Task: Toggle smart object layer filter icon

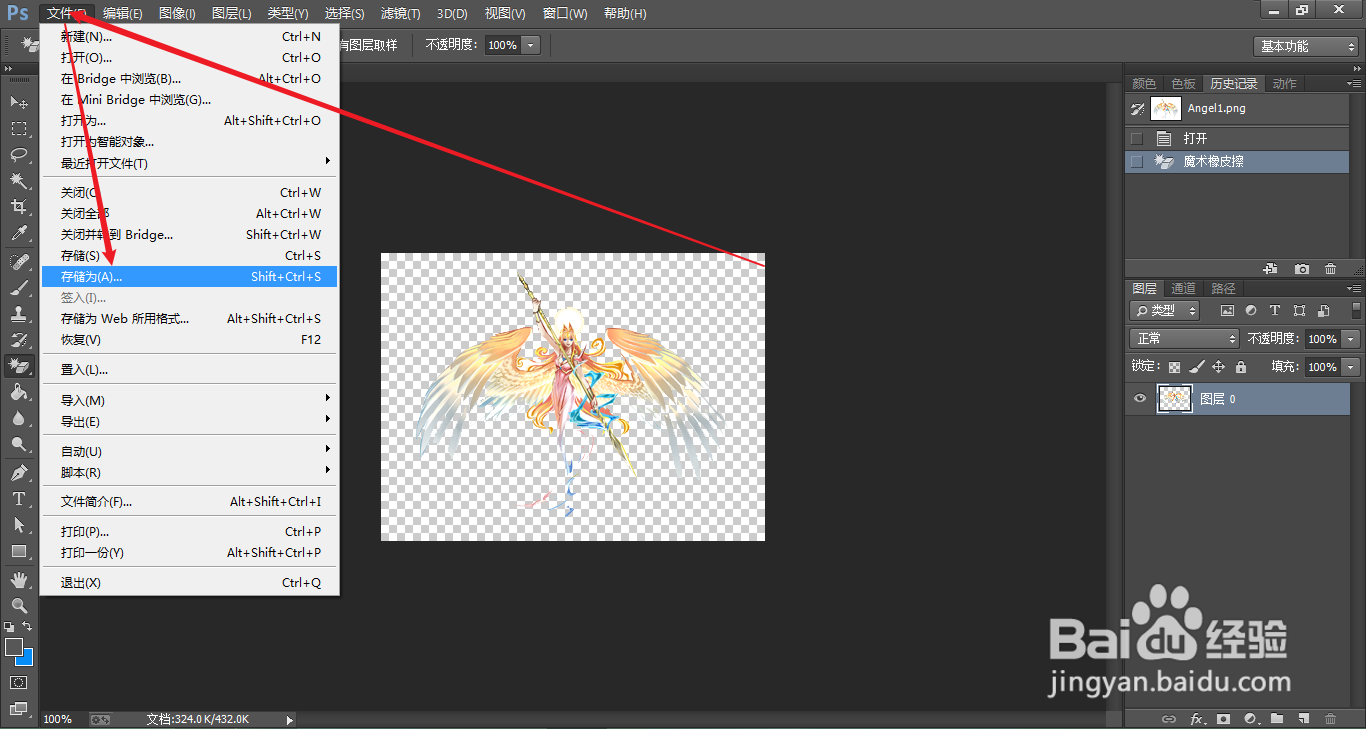Action: click(x=1323, y=311)
